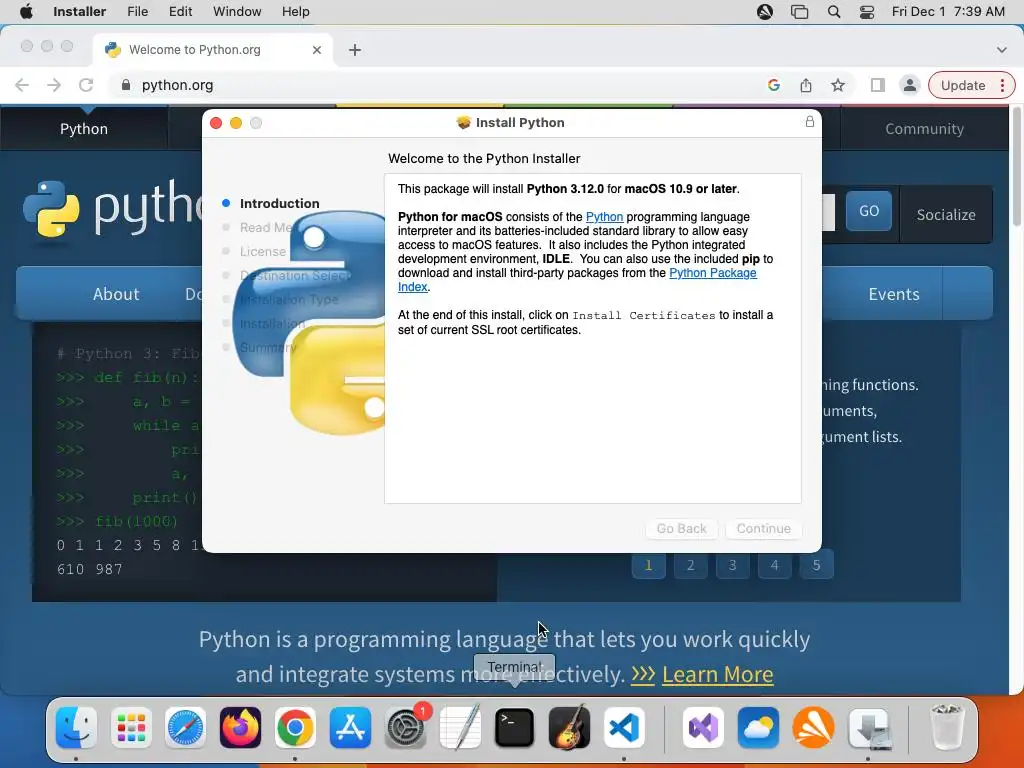Click the GO search button on python.org

point(869,211)
